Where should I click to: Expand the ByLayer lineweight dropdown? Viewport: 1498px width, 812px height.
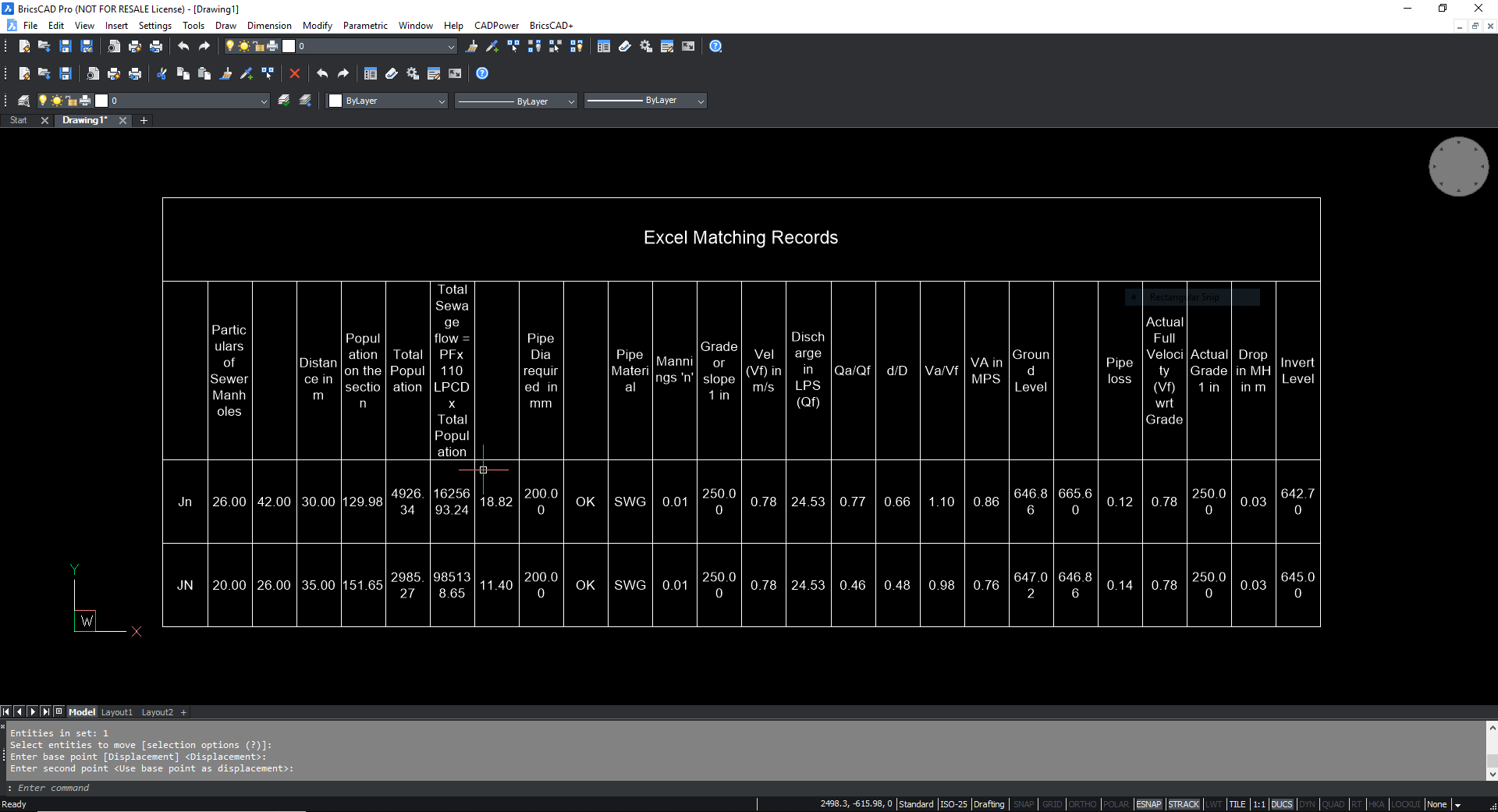[x=700, y=101]
